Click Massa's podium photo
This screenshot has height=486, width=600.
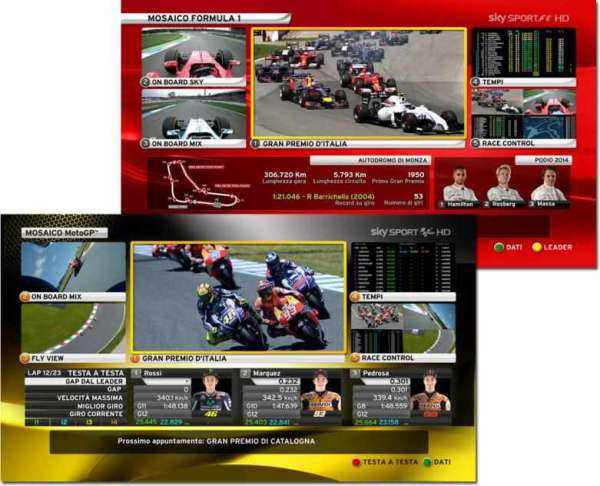pos(548,184)
